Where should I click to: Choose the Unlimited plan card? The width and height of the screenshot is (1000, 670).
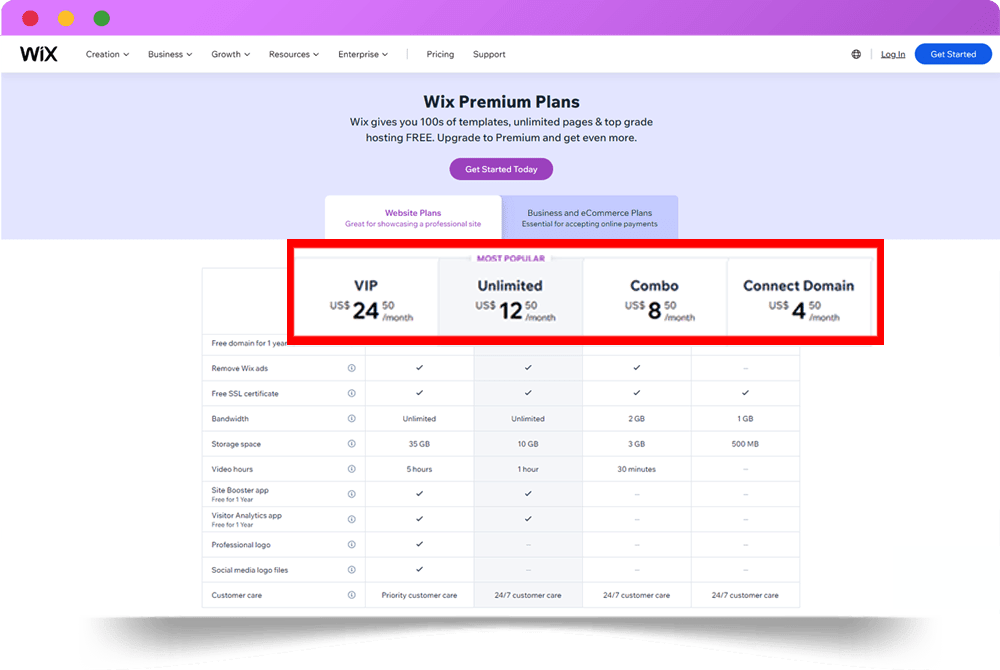click(x=510, y=297)
